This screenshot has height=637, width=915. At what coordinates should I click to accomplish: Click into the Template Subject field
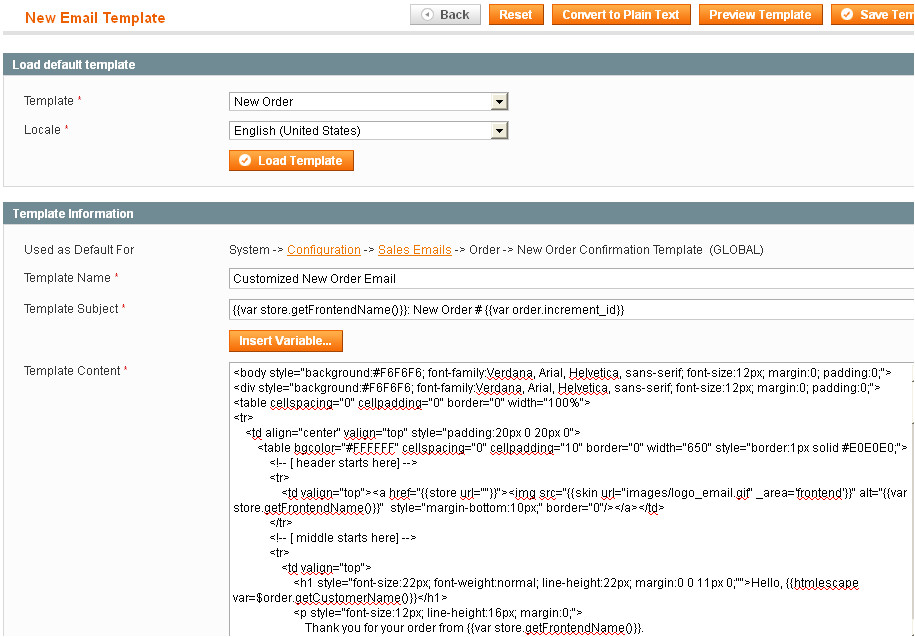(x=572, y=310)
